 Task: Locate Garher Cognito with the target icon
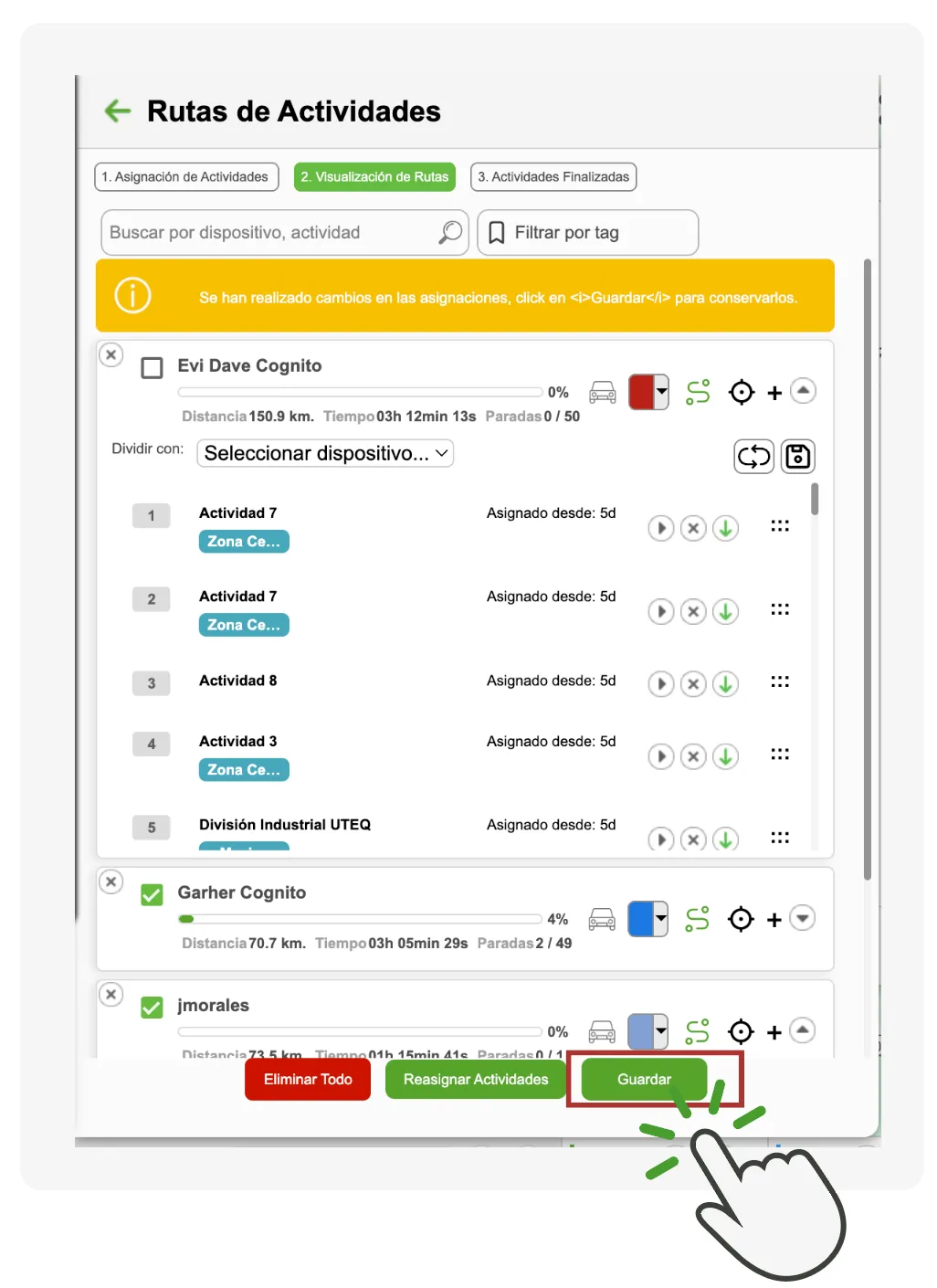[741, 919]
